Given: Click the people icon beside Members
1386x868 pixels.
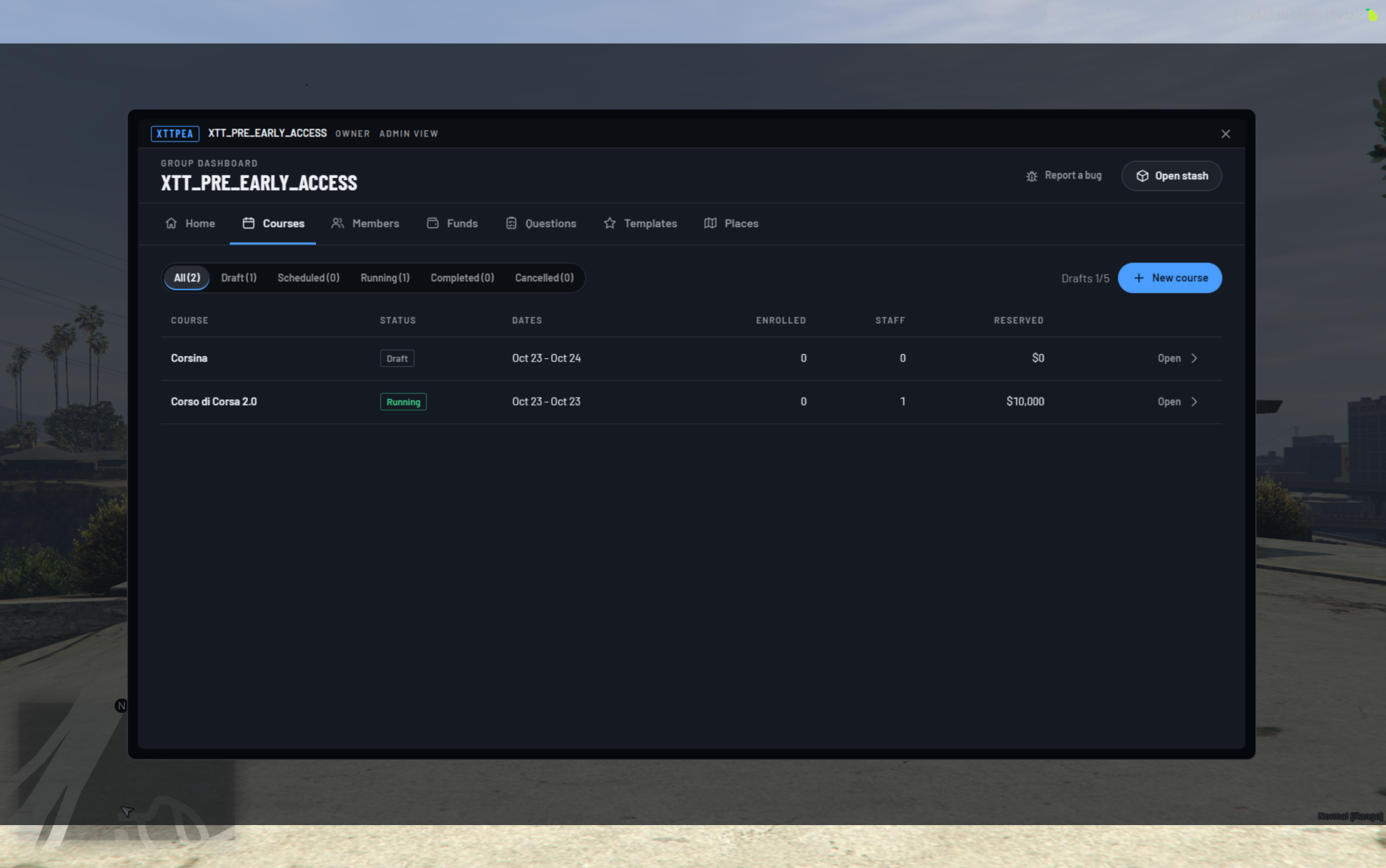Looking at the screenshot, I should click(x=337, y=223).
